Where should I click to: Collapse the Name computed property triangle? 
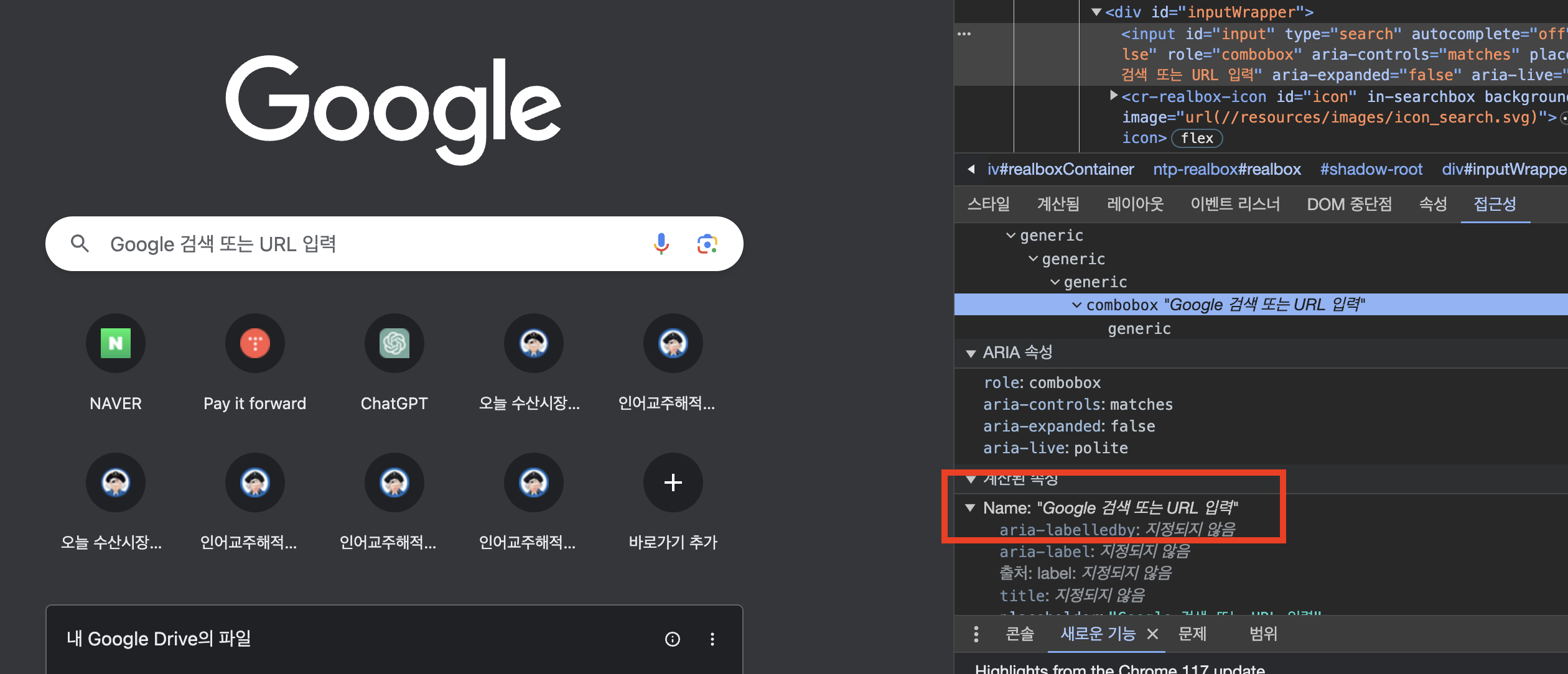970,508
